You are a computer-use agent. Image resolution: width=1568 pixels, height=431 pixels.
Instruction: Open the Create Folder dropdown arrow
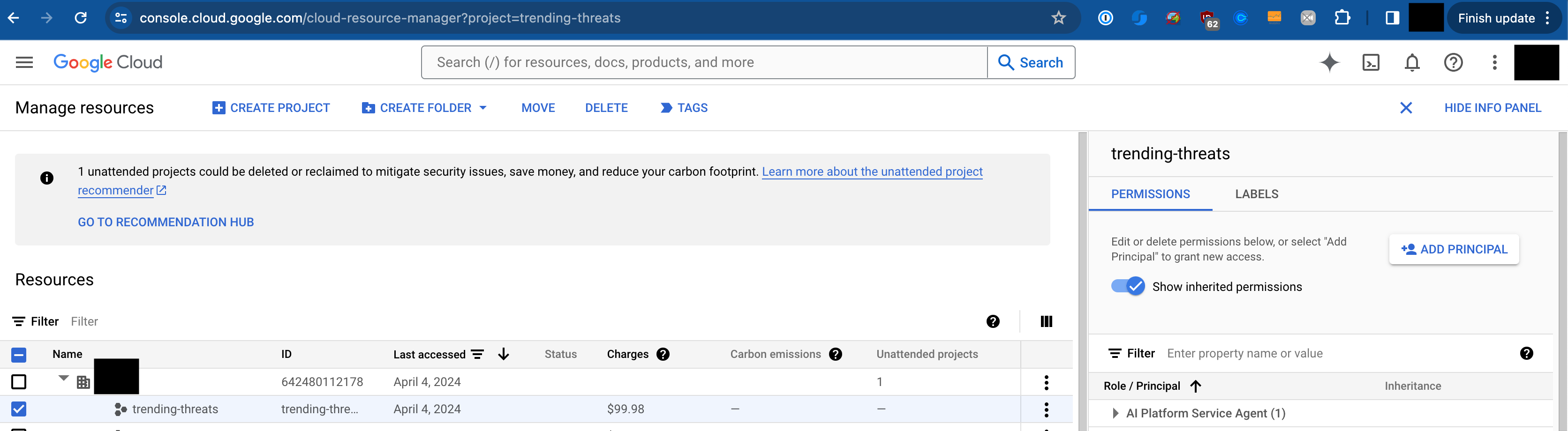pyautogui.click(x=483, y=108)
